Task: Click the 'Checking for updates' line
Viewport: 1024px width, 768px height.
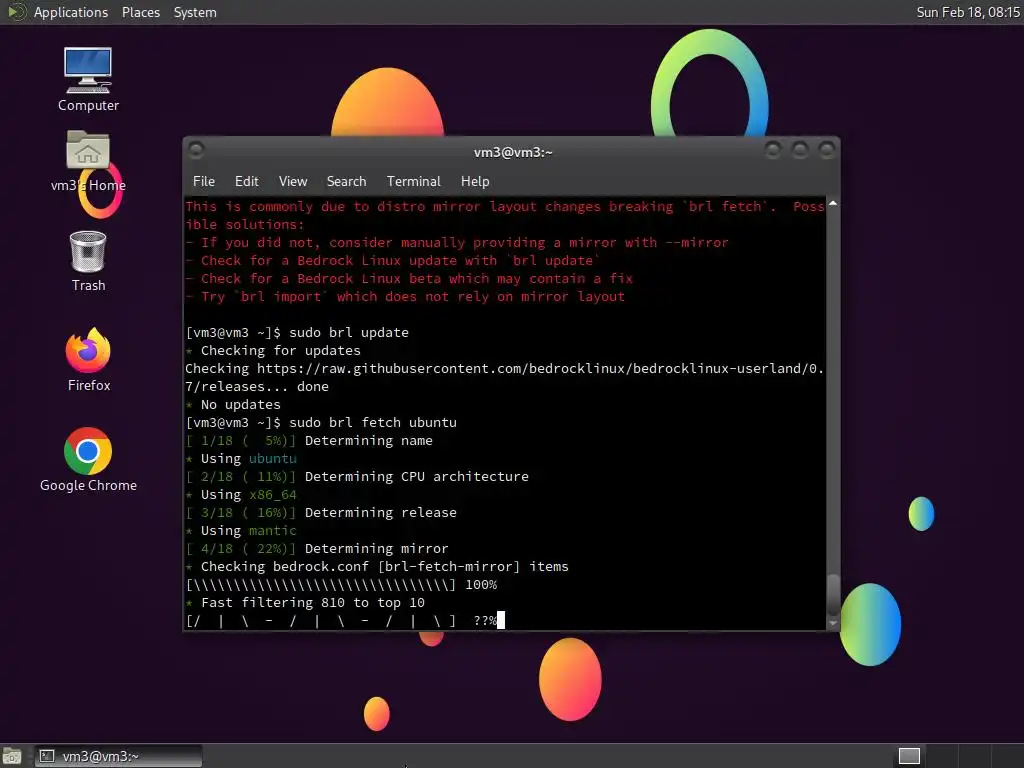Action: tap(273, 351)
